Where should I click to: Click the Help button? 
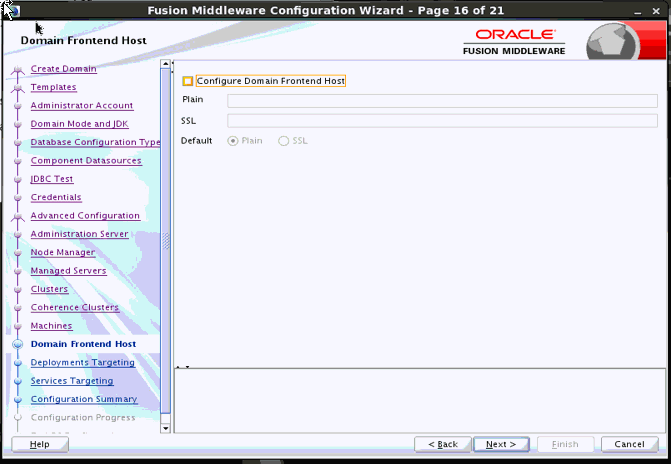coord(40,445)
